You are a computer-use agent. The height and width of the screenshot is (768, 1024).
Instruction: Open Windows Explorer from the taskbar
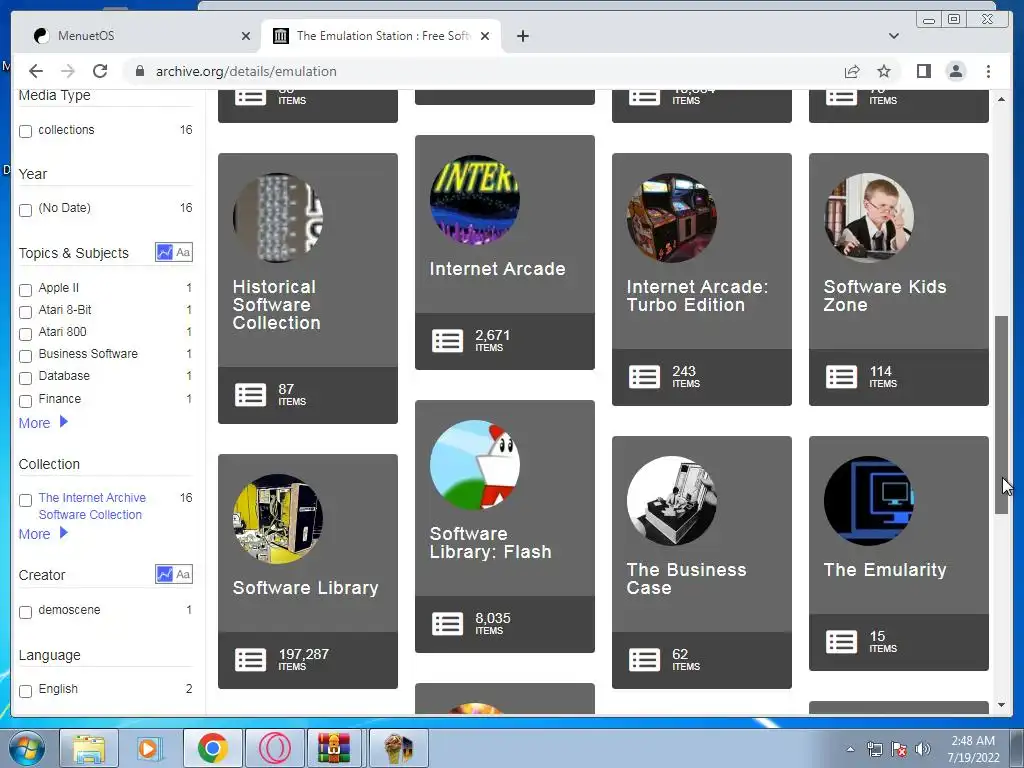coord(89,748)
